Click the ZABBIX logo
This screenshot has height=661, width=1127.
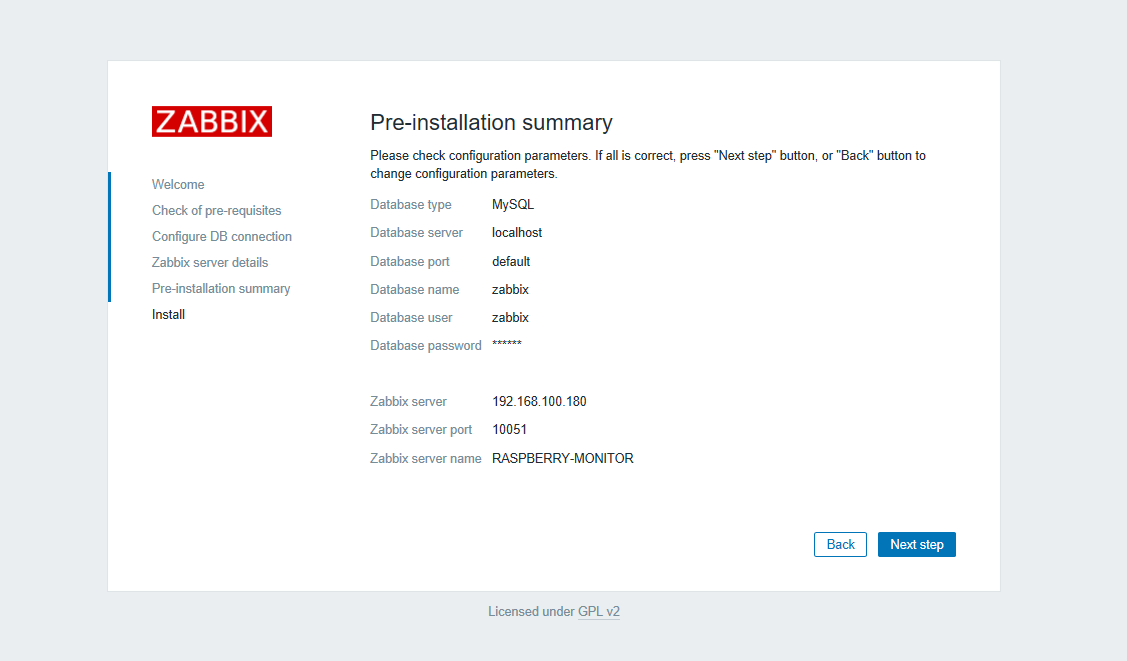(212, 122)
